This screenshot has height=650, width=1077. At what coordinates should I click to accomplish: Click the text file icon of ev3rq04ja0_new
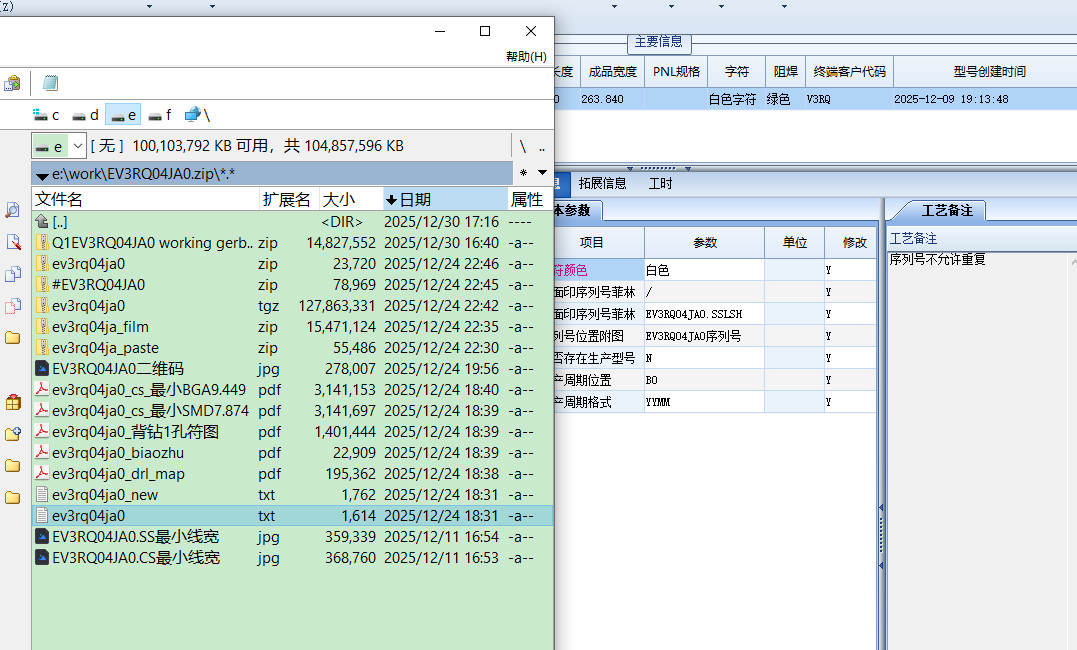[42, 494]
